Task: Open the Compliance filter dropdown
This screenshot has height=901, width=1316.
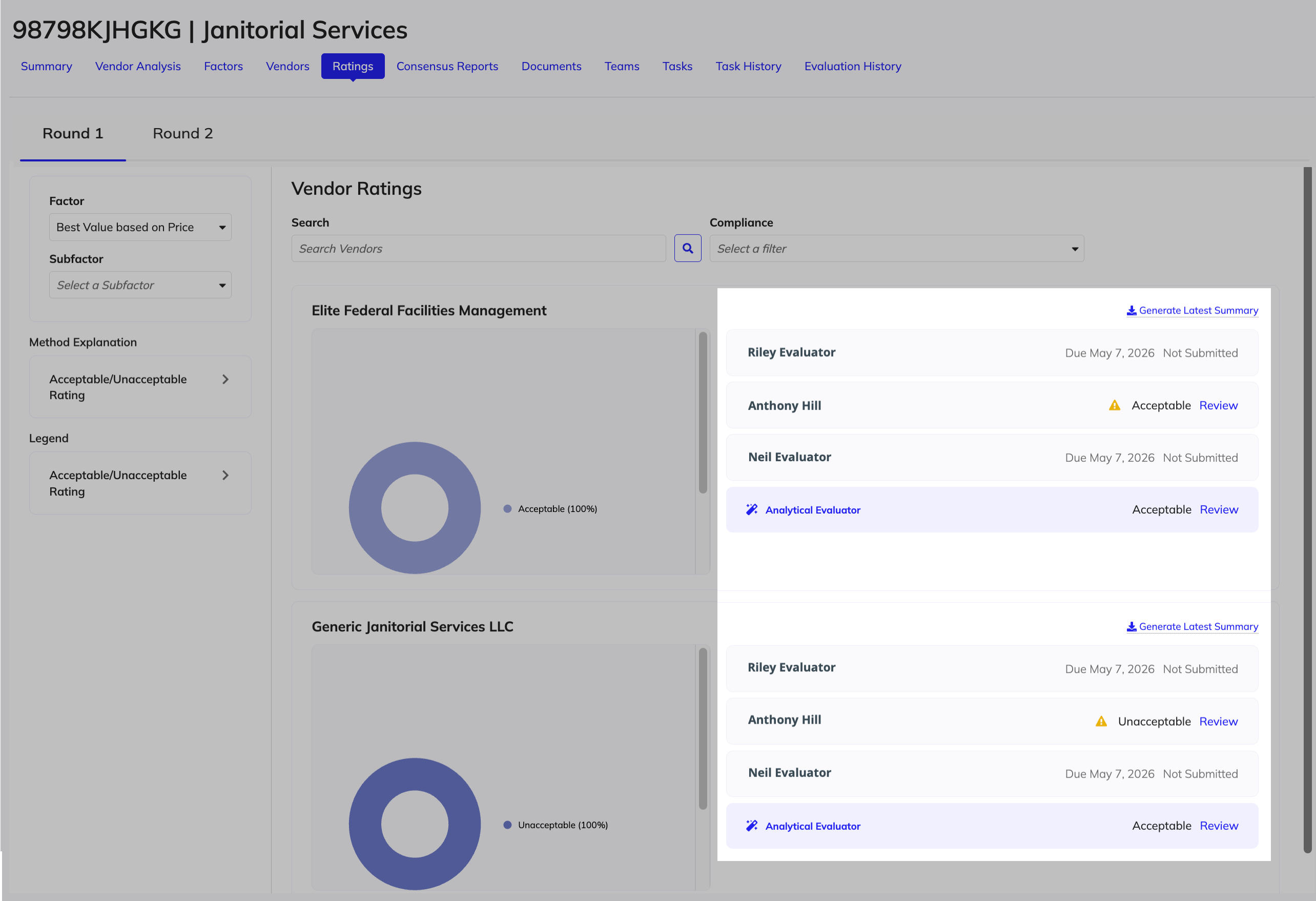Action: [896, 249]
